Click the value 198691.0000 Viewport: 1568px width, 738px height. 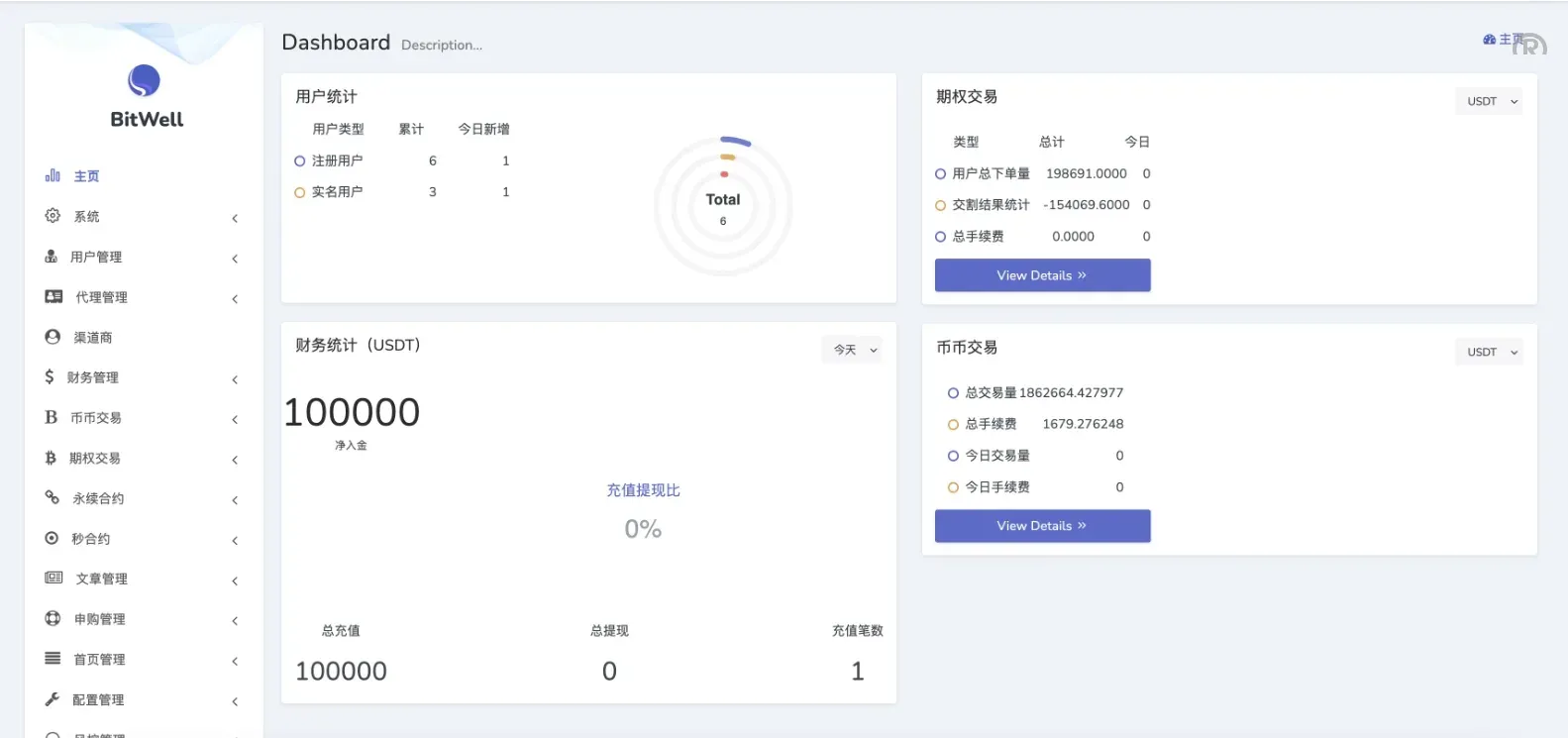pyautogui.click(x=1087, y=173)
